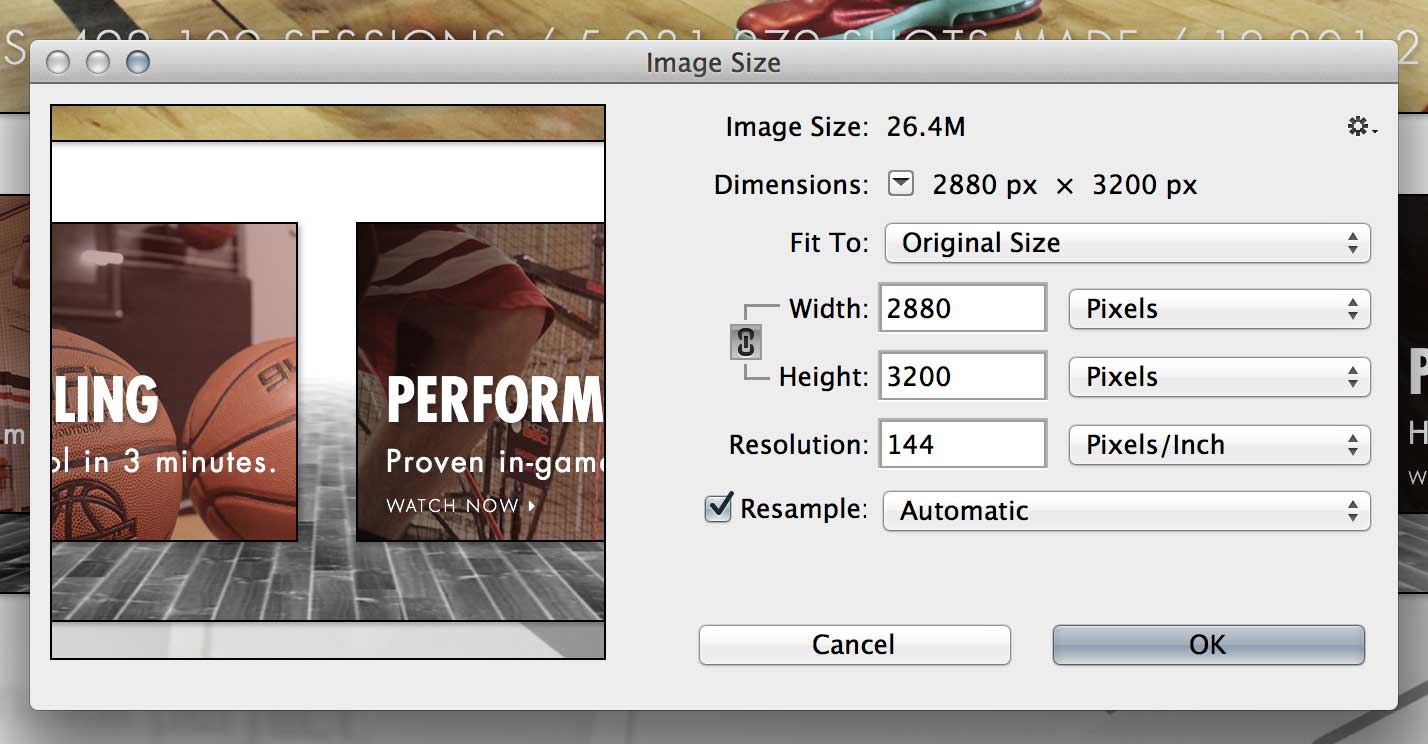Open the Height units Pixels dropdown
This screenshot has height=744, width=1428.
tap(1219, 377)
